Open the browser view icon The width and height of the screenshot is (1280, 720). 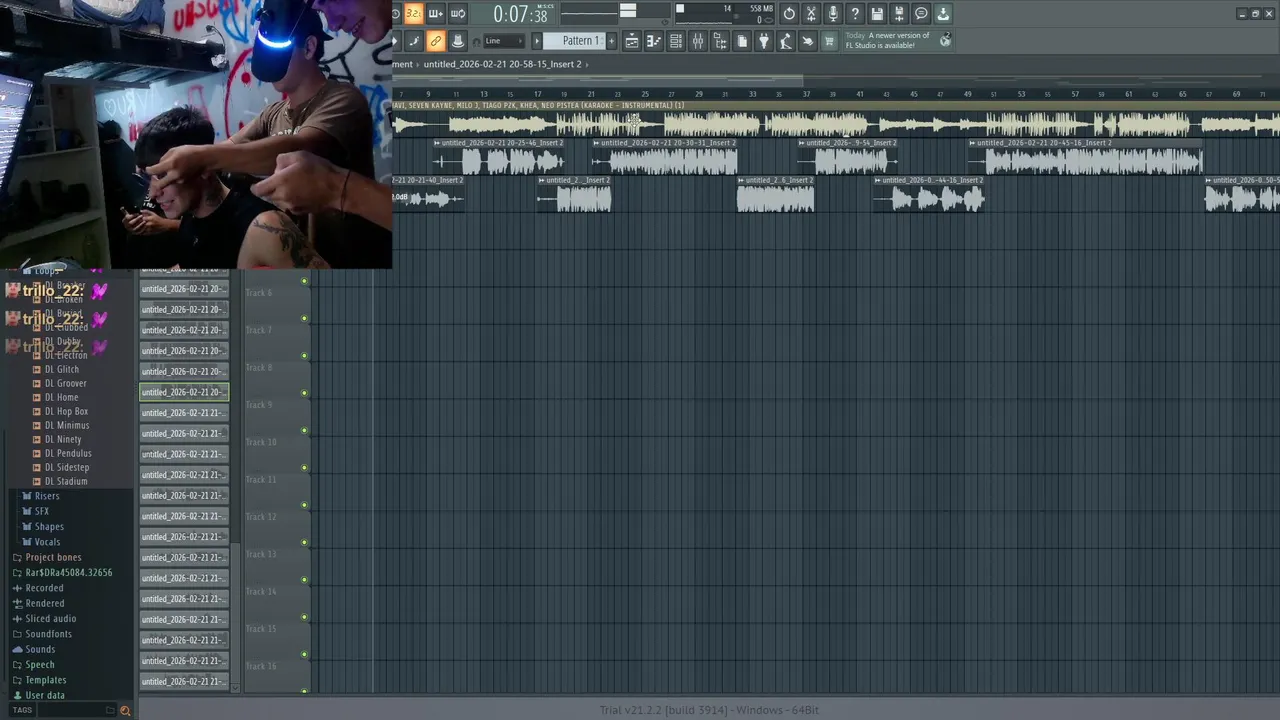pos(720,41)
